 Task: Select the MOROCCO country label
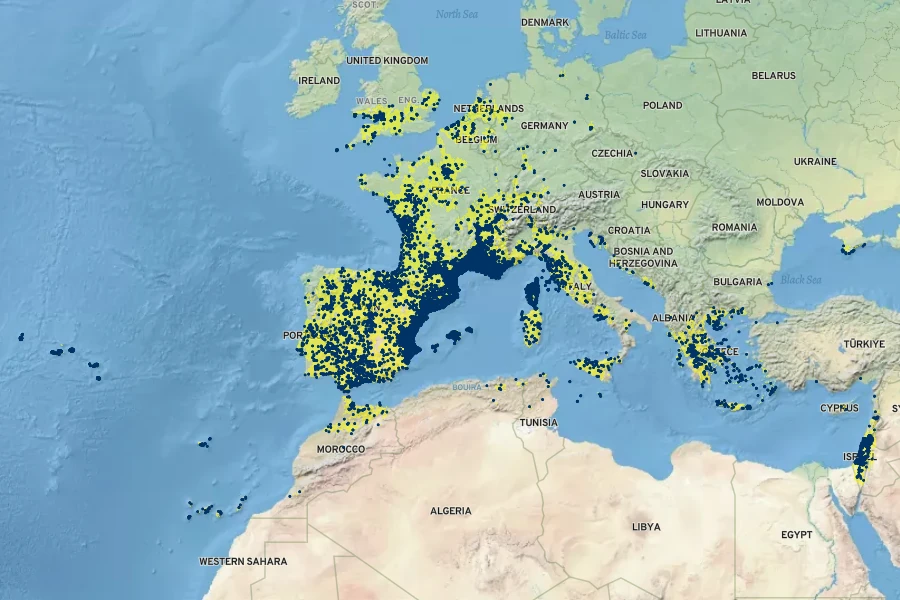341,450
